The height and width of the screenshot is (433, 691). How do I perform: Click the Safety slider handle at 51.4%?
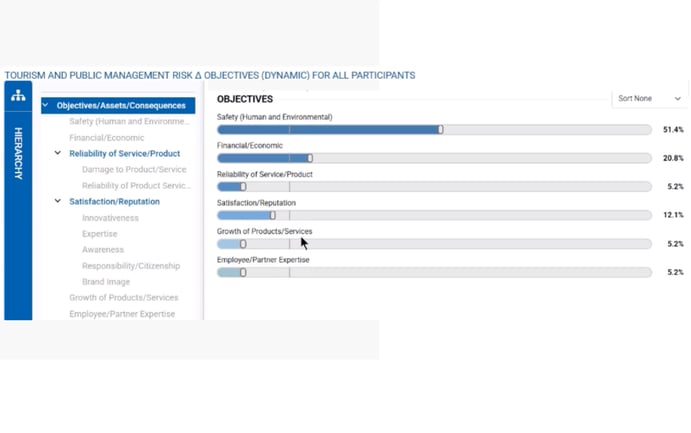click(x=440, y=130)
